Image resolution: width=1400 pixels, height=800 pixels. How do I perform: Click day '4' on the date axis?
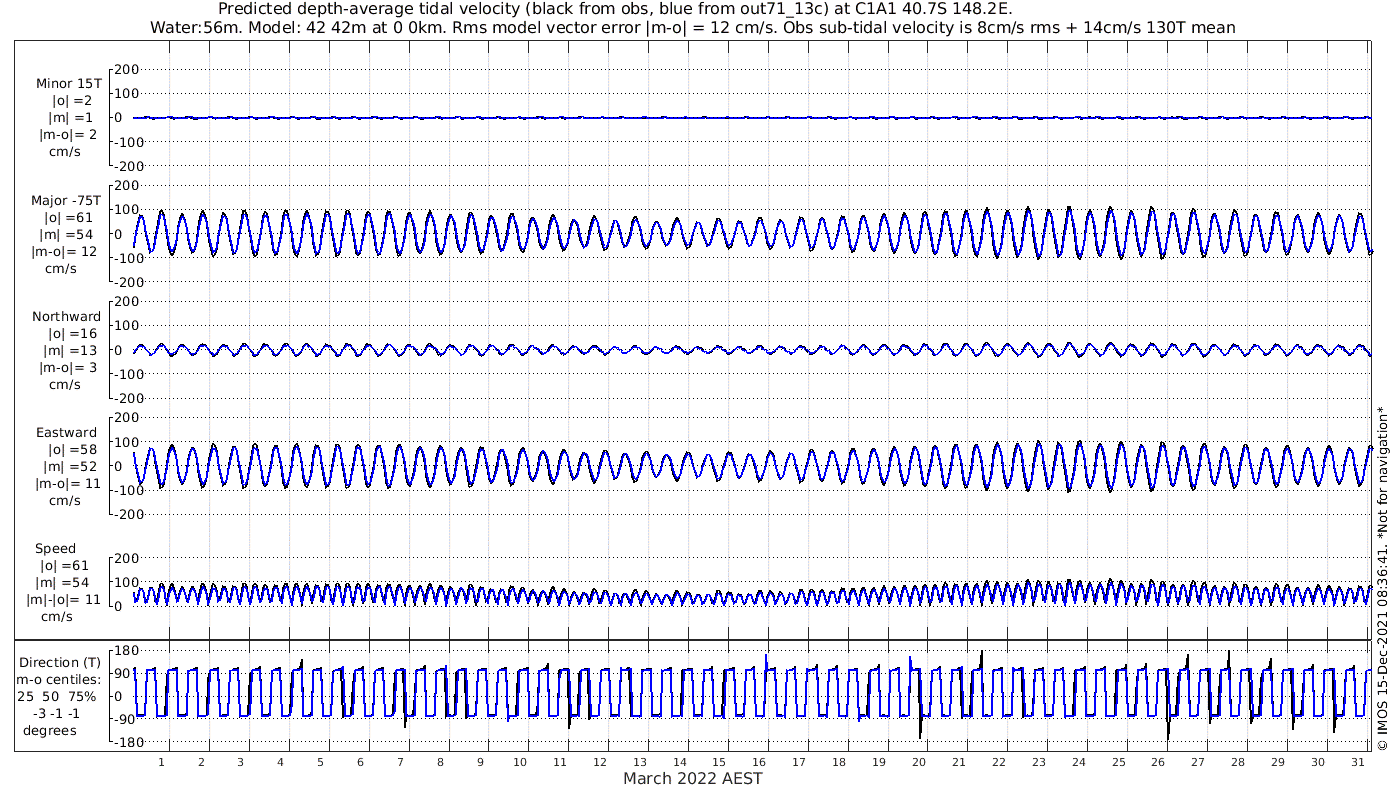(x=281, y=762)
